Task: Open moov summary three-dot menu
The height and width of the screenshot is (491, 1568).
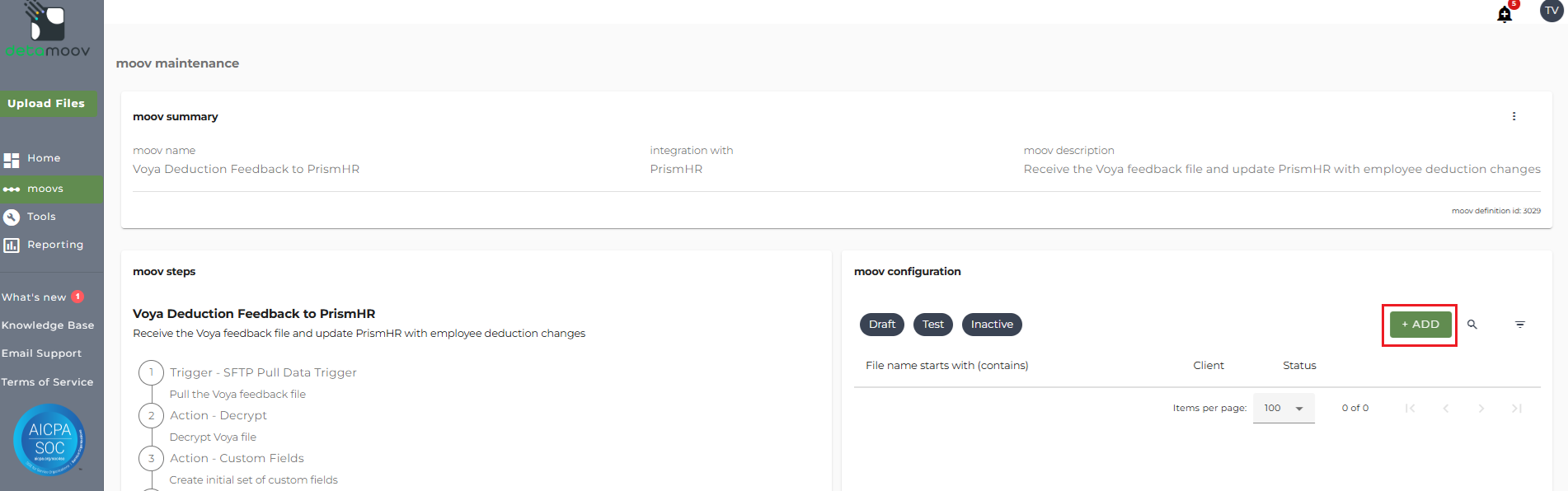Action: pyautogui.click(x=1514, y=116)
